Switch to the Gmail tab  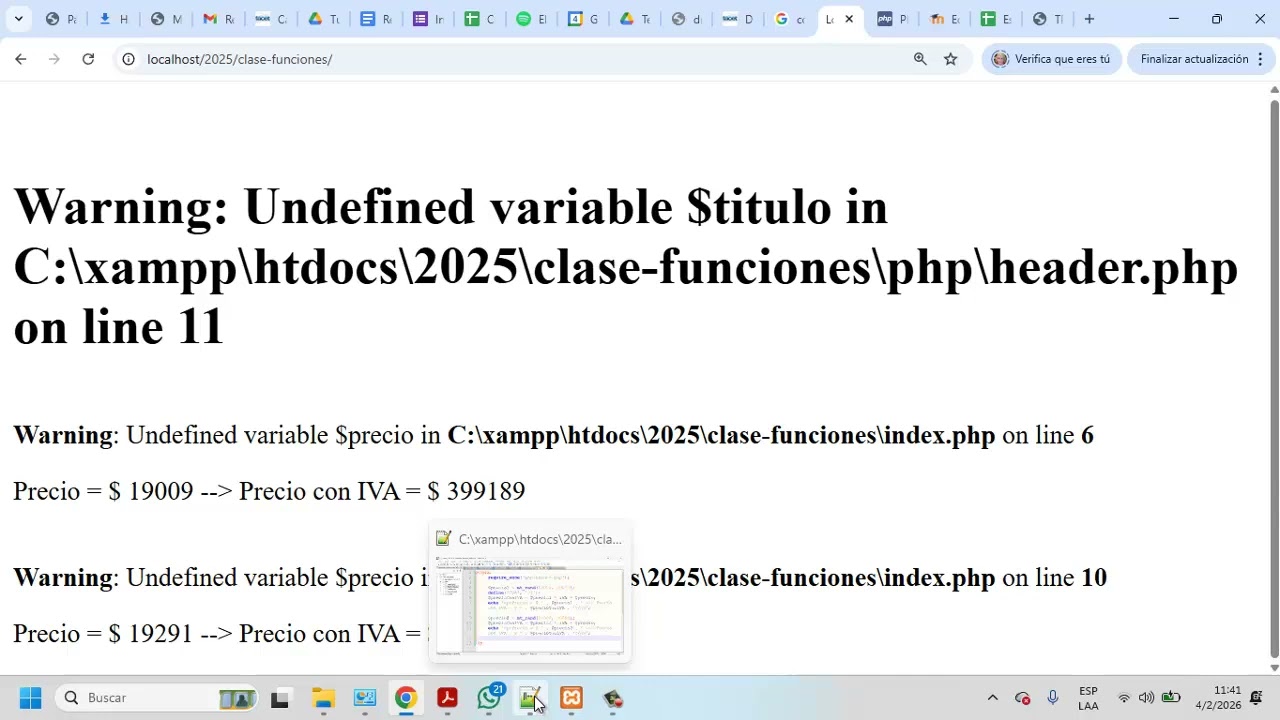[x=217, y=19]
